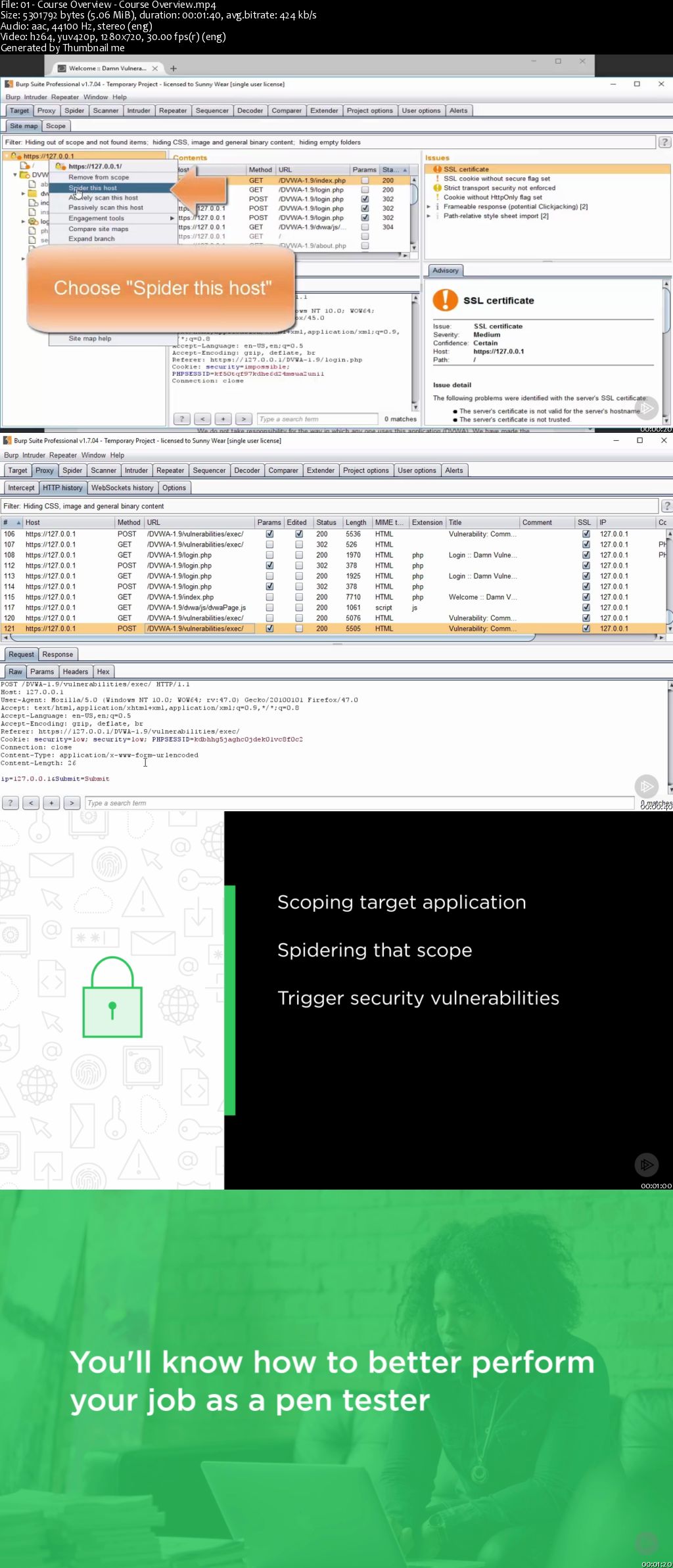
Task: Open Headers tab in HTTP history viewer
Action: click(x=76, y=671)
